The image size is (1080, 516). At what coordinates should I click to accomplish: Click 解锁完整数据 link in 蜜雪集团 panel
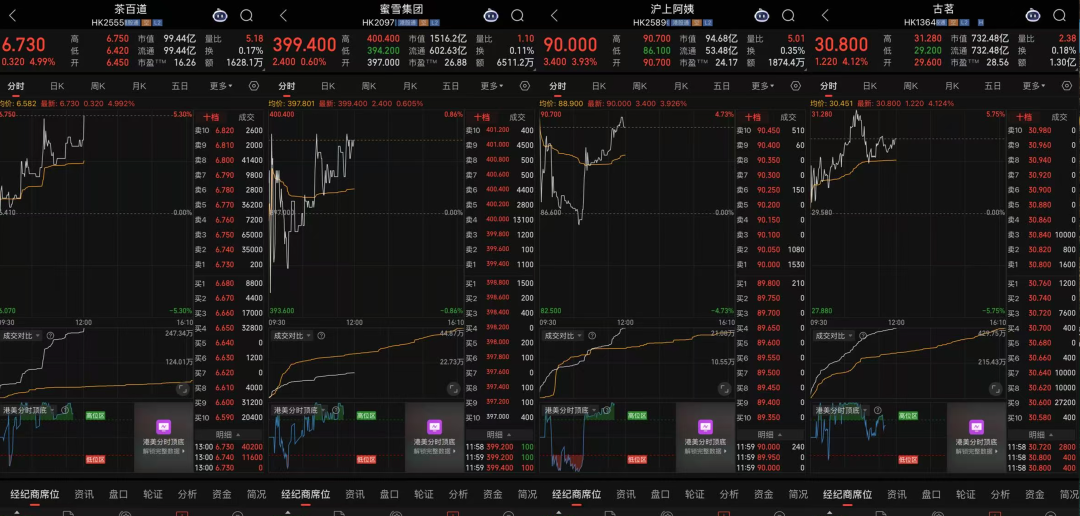click(x=434, y=452)
